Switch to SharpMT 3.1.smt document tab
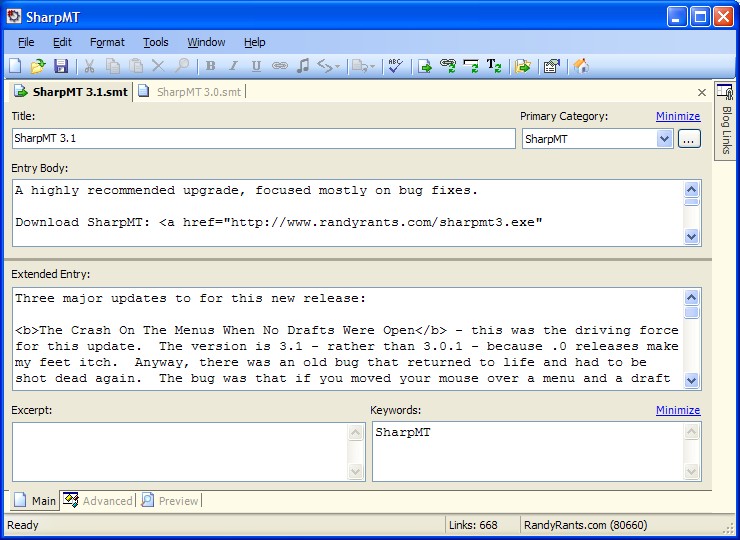Image resolution: width=740 pixels, height=540 pixels. click(71, 92)
